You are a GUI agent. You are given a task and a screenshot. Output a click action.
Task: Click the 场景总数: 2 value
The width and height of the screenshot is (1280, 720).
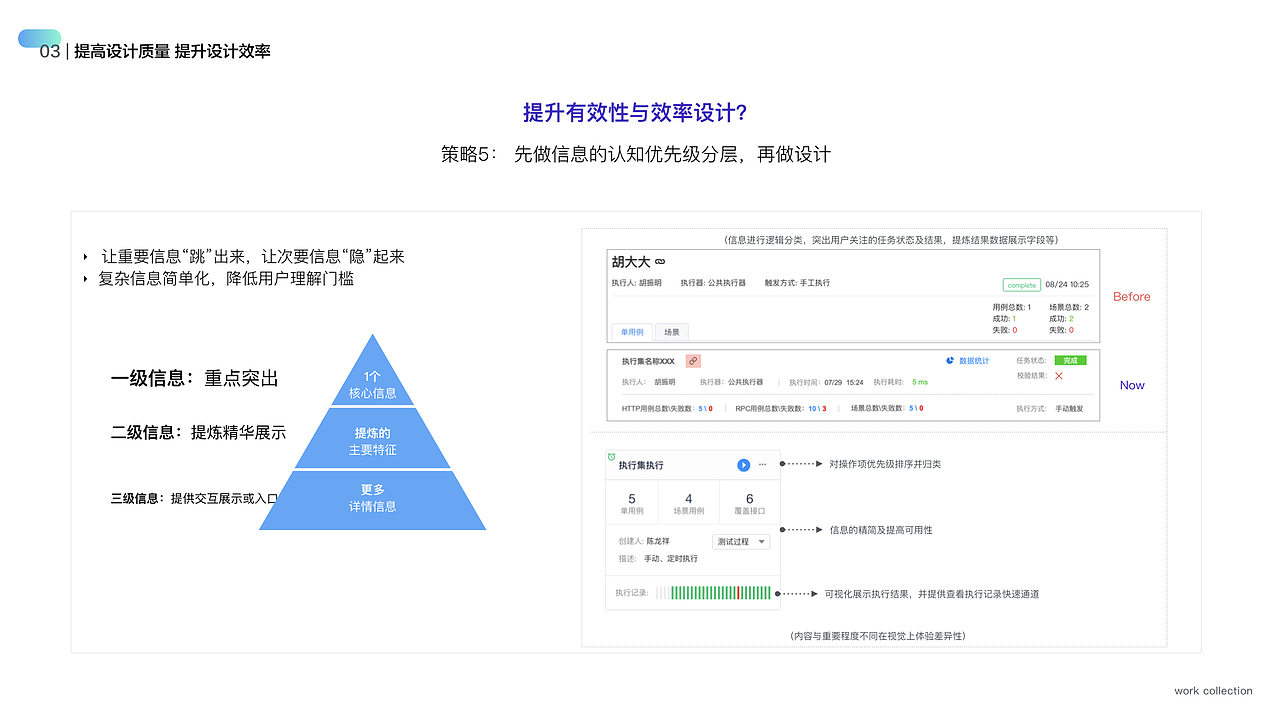1069,307
